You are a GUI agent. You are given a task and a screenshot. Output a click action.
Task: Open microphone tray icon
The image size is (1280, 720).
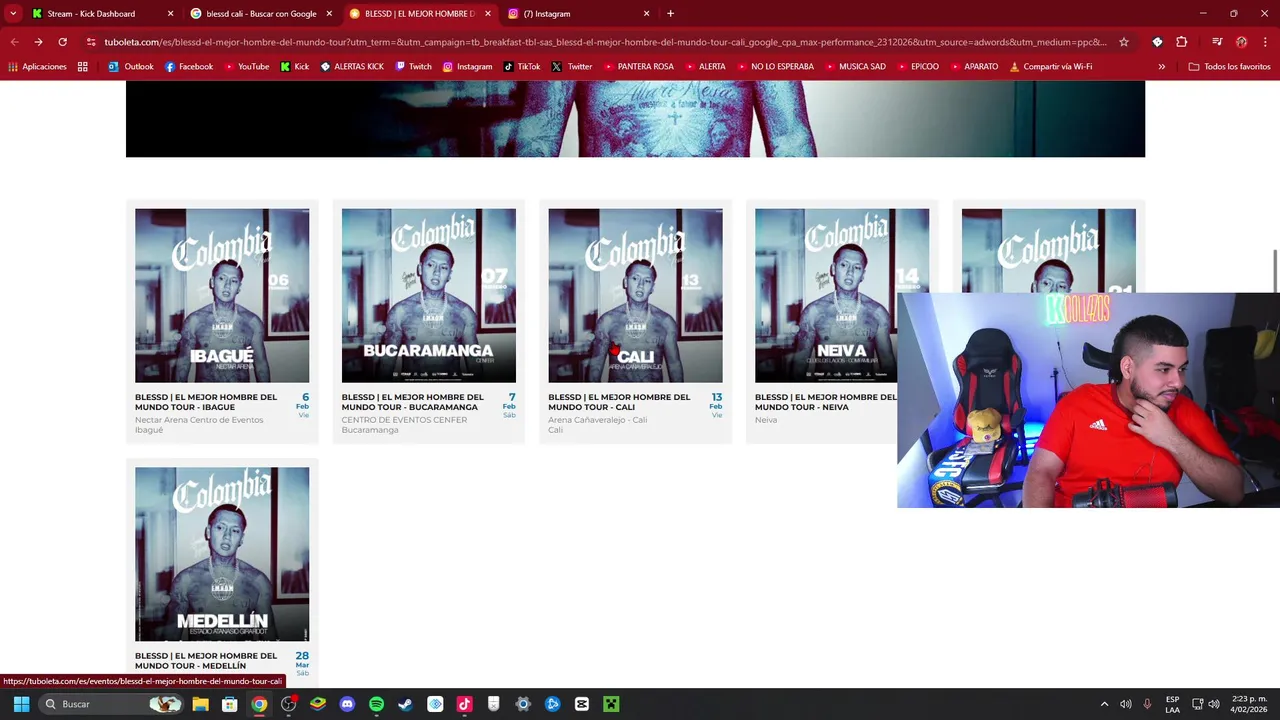(1147, 704)
